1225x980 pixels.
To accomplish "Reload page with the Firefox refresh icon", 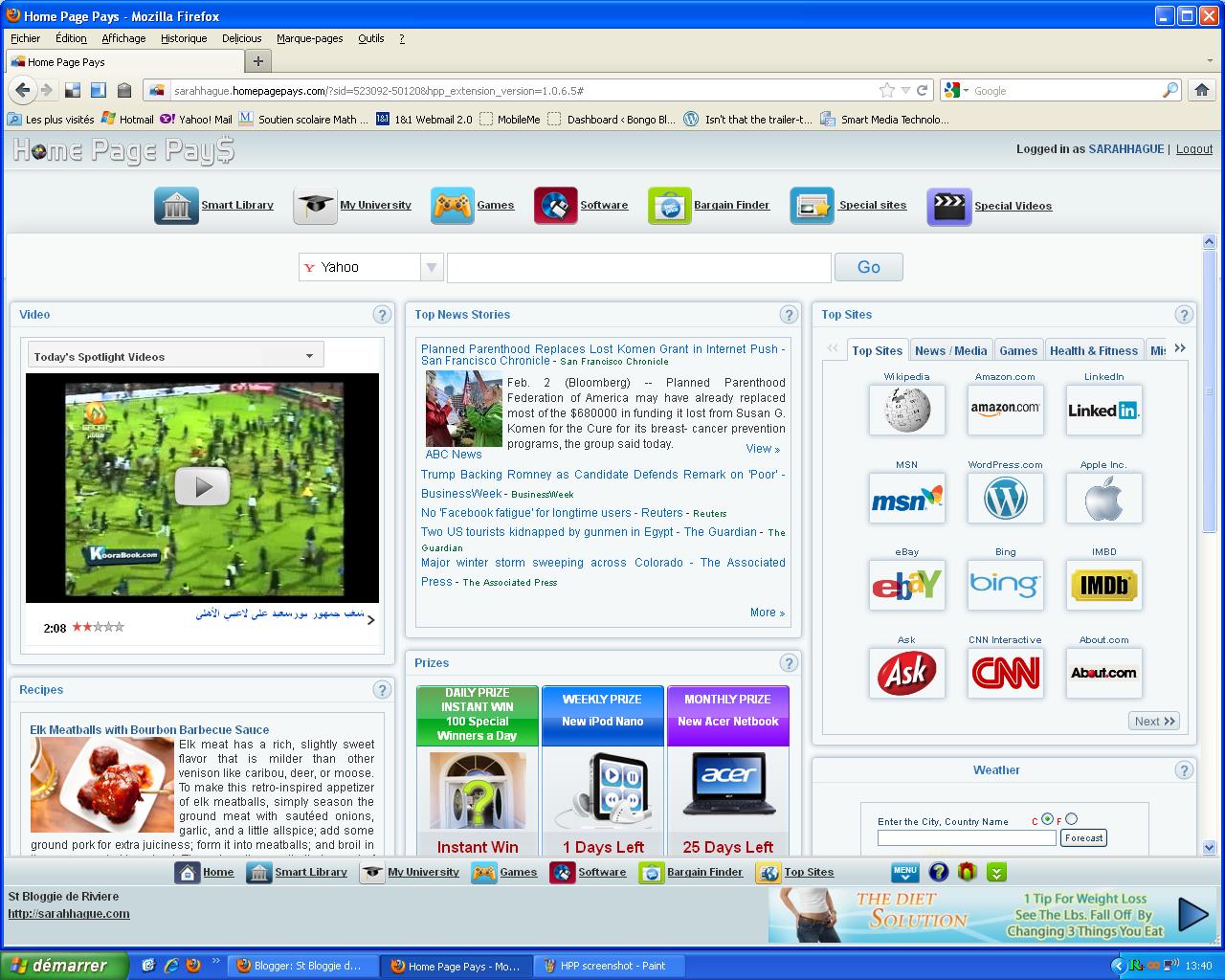I will (x=922, y=90).
